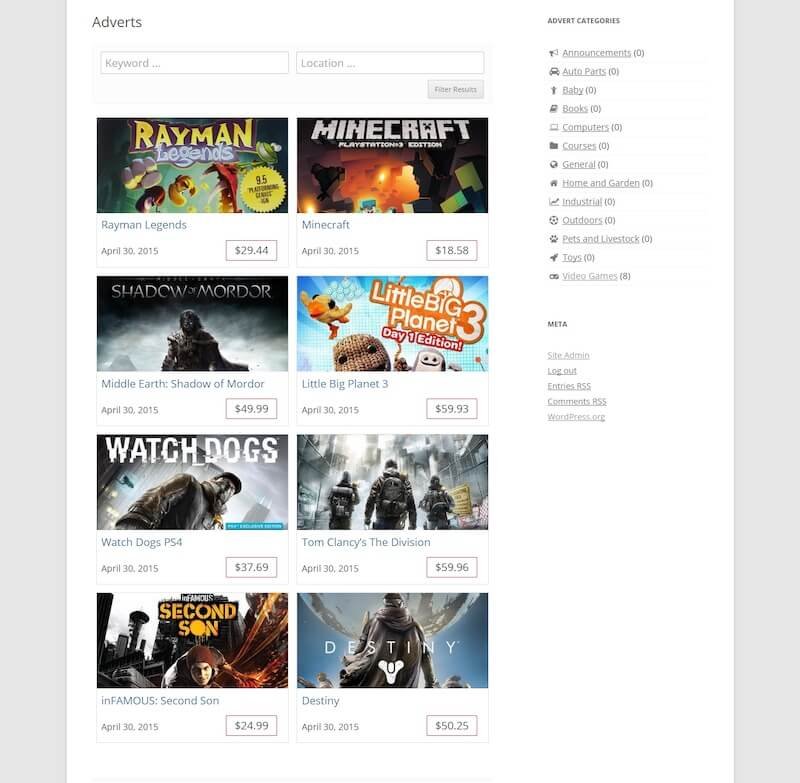This screenshot has width=800, height=783.
Task: Open the Watch Dogs cover image
Action: pyautogui.click(x=192, y=482)
